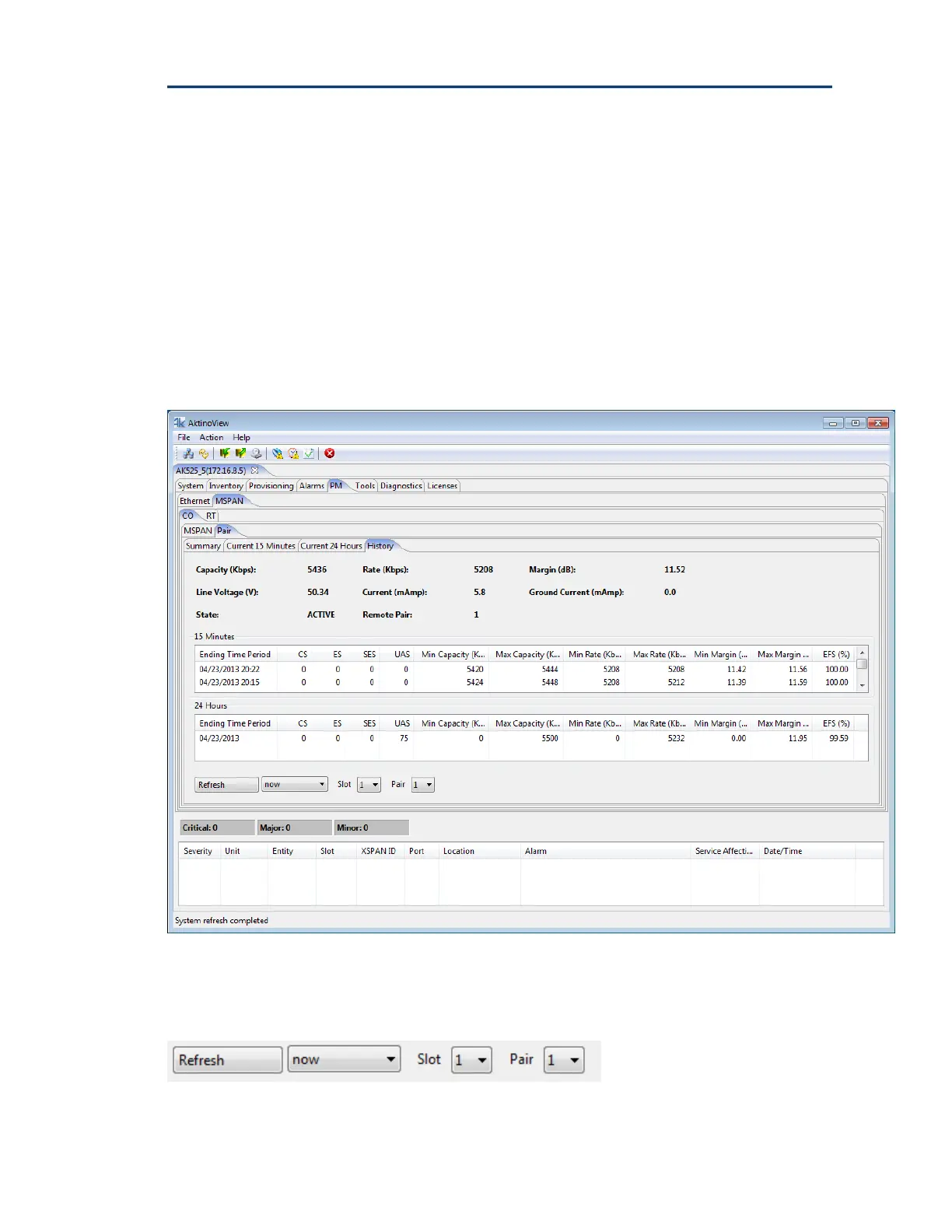The height and width of the screenshot is (1232, 952).
Task: Click the 75 UAS value in 24 Hours table
Action: [x=404, y=738]
